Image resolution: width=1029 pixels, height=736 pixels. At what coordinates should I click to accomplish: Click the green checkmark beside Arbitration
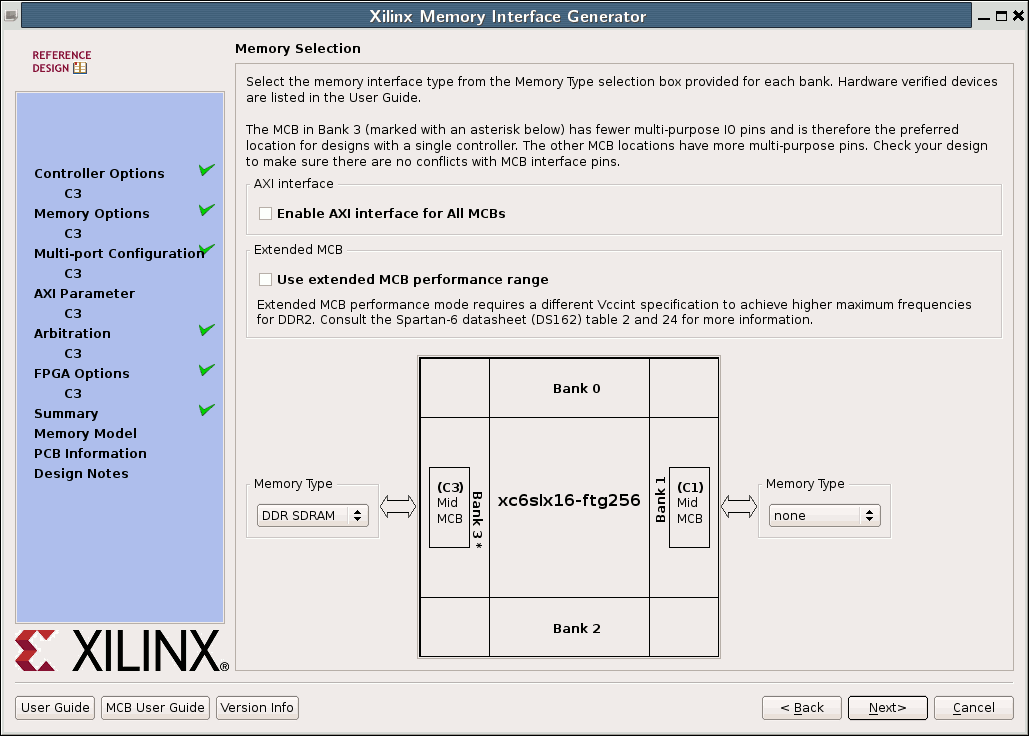click(207, 331)
